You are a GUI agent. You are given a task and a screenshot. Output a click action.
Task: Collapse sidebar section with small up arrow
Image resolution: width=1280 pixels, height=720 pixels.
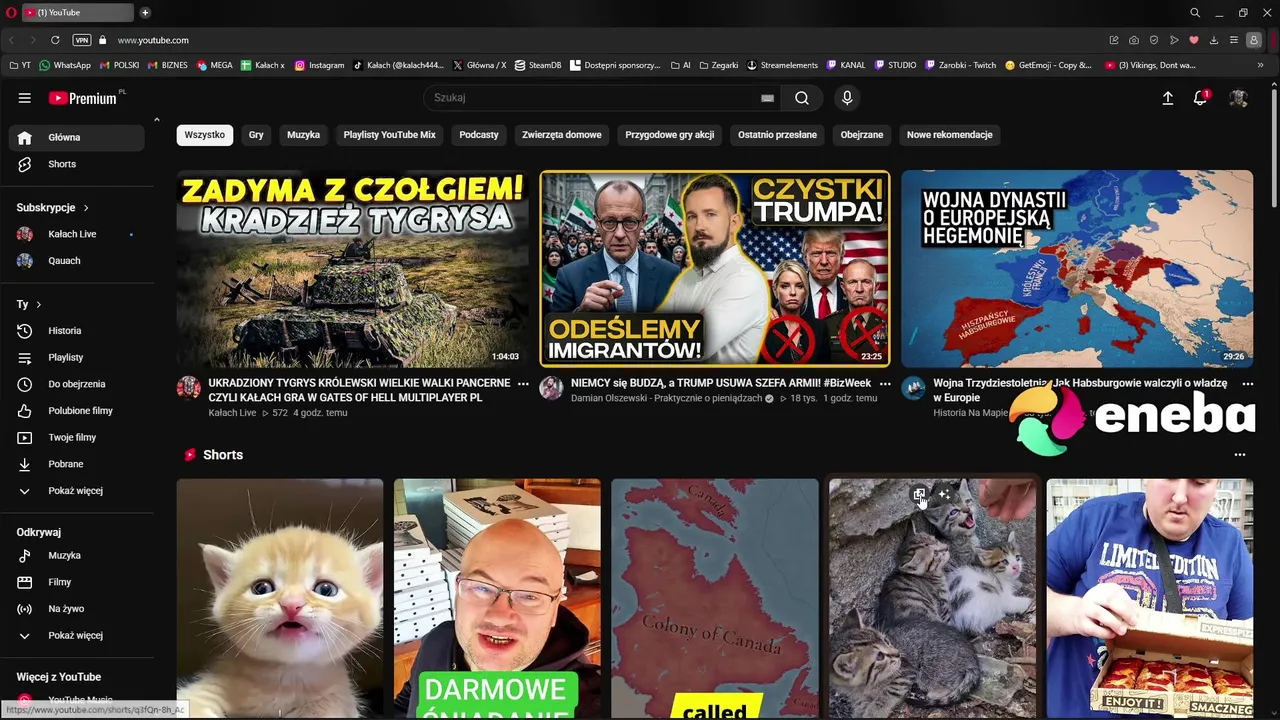(156, 120)
